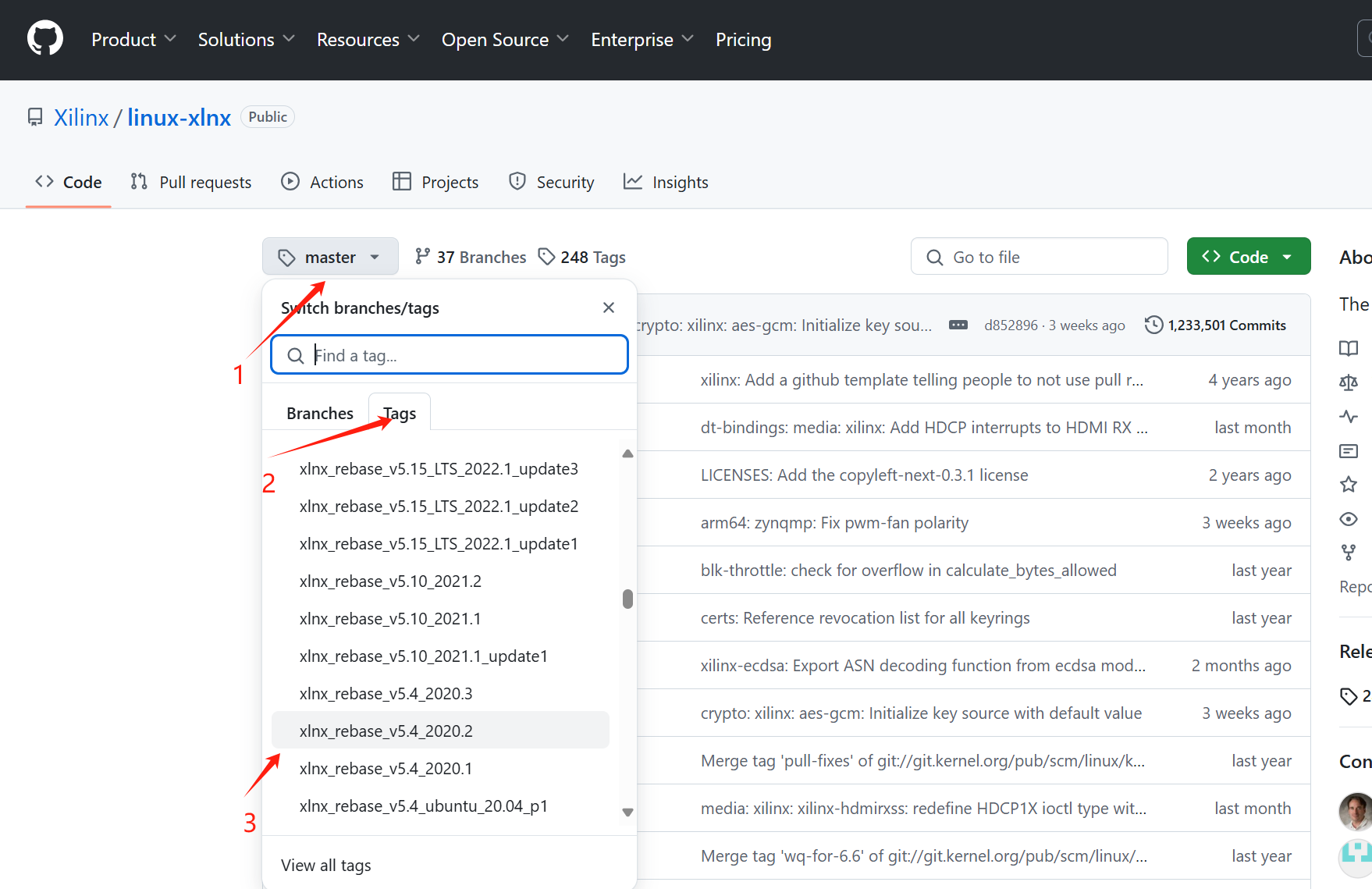The width and height of the screenshot is (1372, 889).
Task: Open commit 'Merge tag pull-fixes' message
Action: point(922,761)
